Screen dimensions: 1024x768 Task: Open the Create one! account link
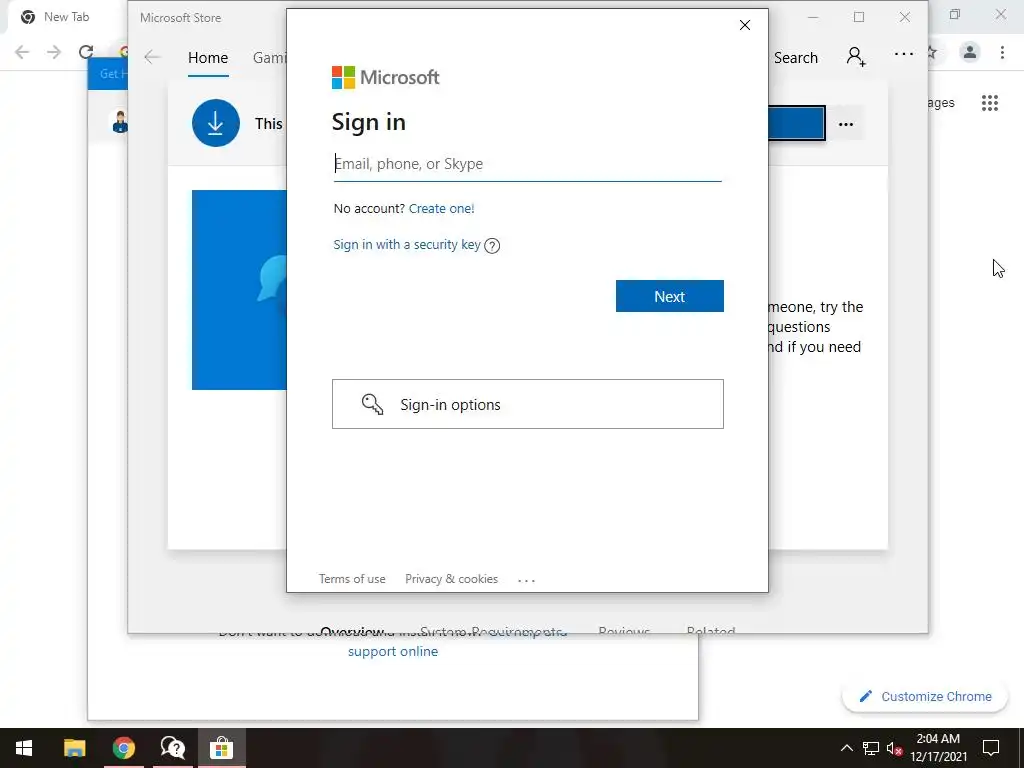tap(441, 208)
